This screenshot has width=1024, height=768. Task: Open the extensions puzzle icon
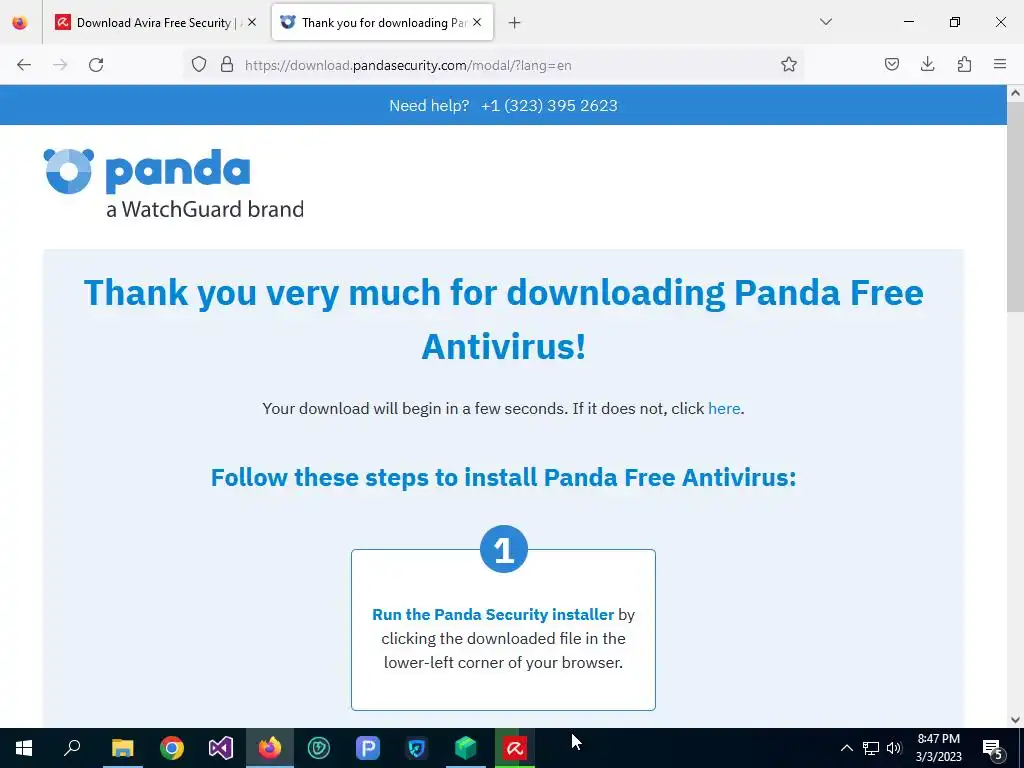pos(964,64)
